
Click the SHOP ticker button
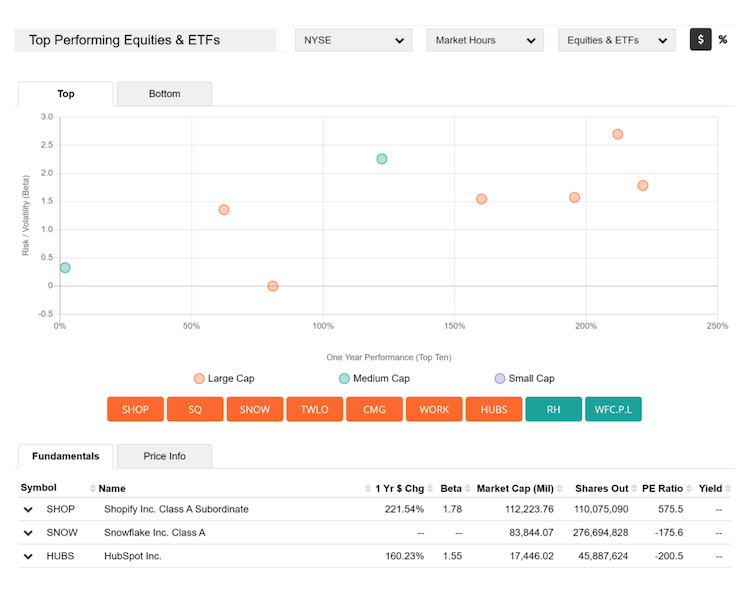[135, 409]
